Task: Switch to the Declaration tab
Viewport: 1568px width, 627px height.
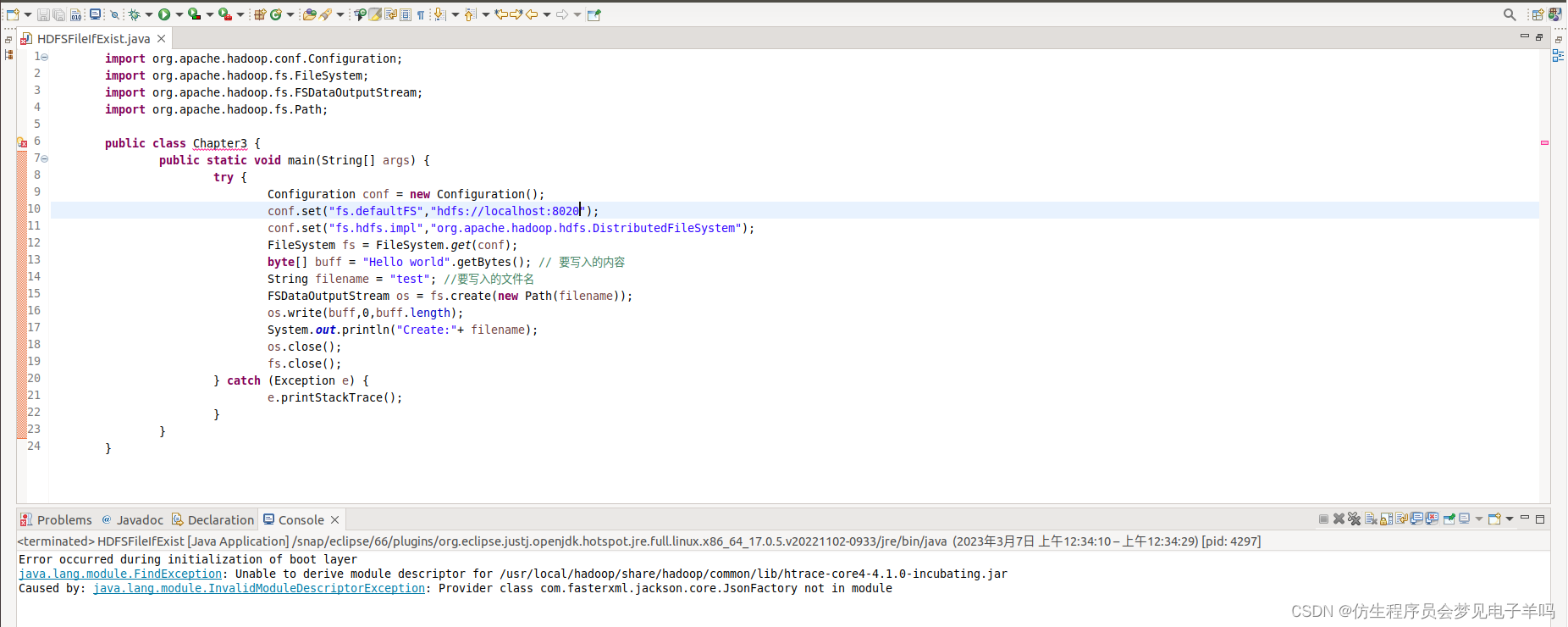Action: (x=213, y=519)
